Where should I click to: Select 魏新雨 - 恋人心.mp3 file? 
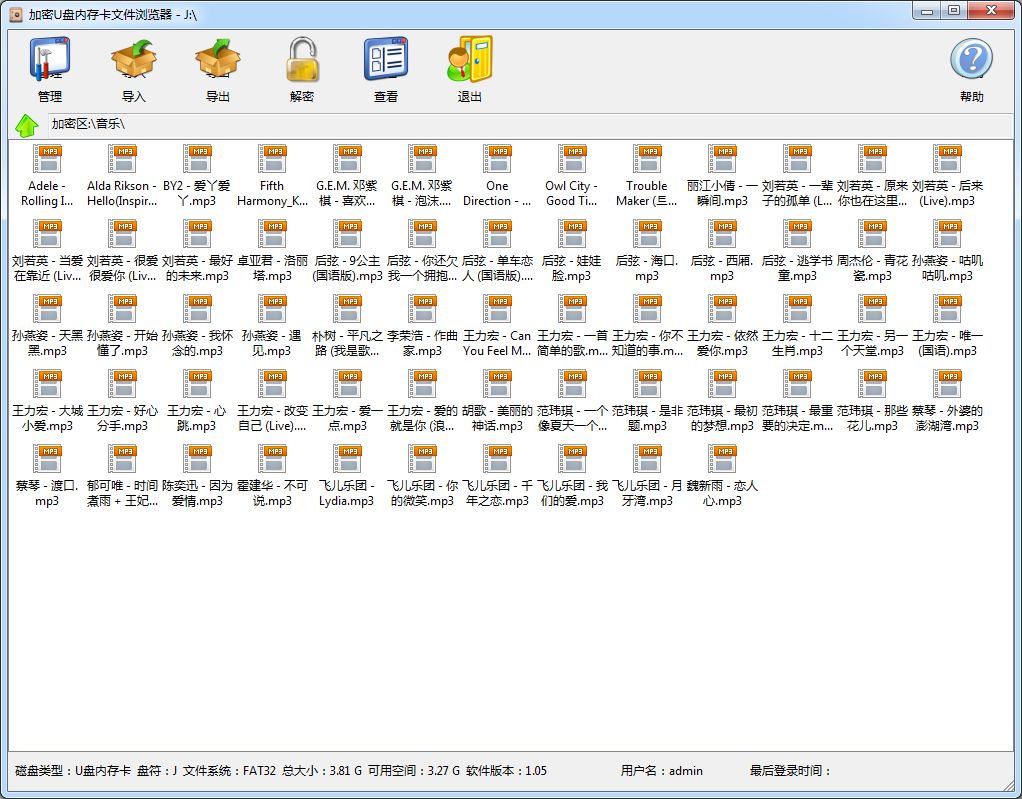722,476
